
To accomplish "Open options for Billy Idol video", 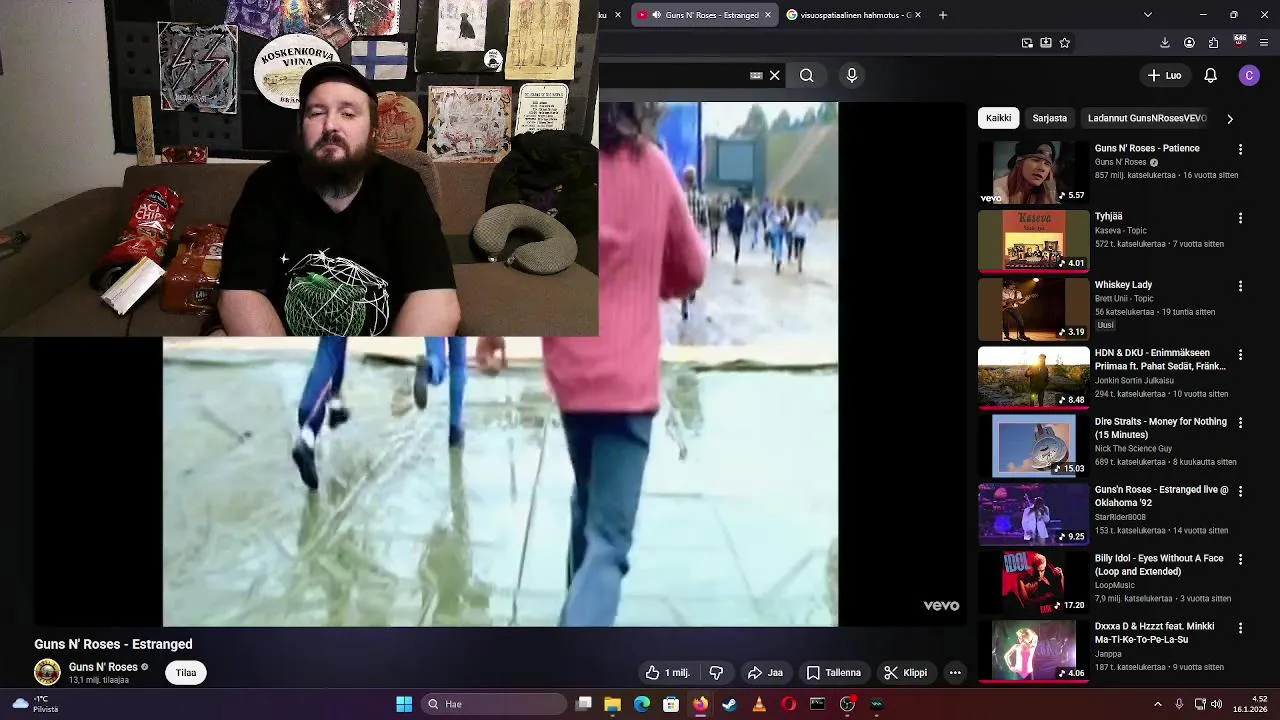I will pos(1240,559).
